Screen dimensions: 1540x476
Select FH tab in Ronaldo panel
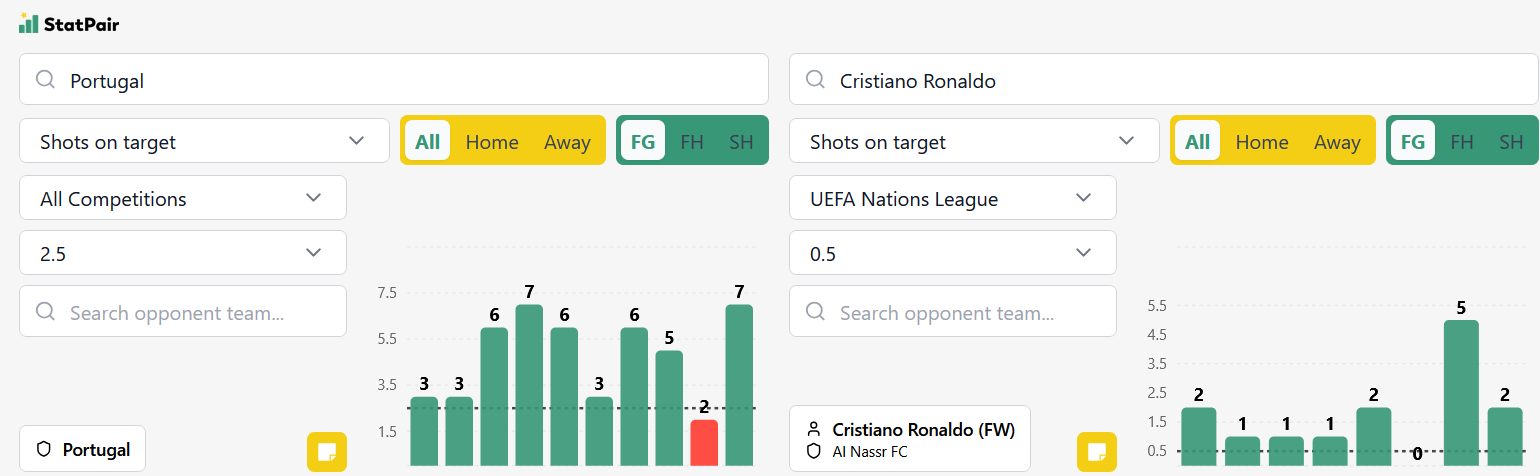pyautogui.click(x=1462, y=142)
